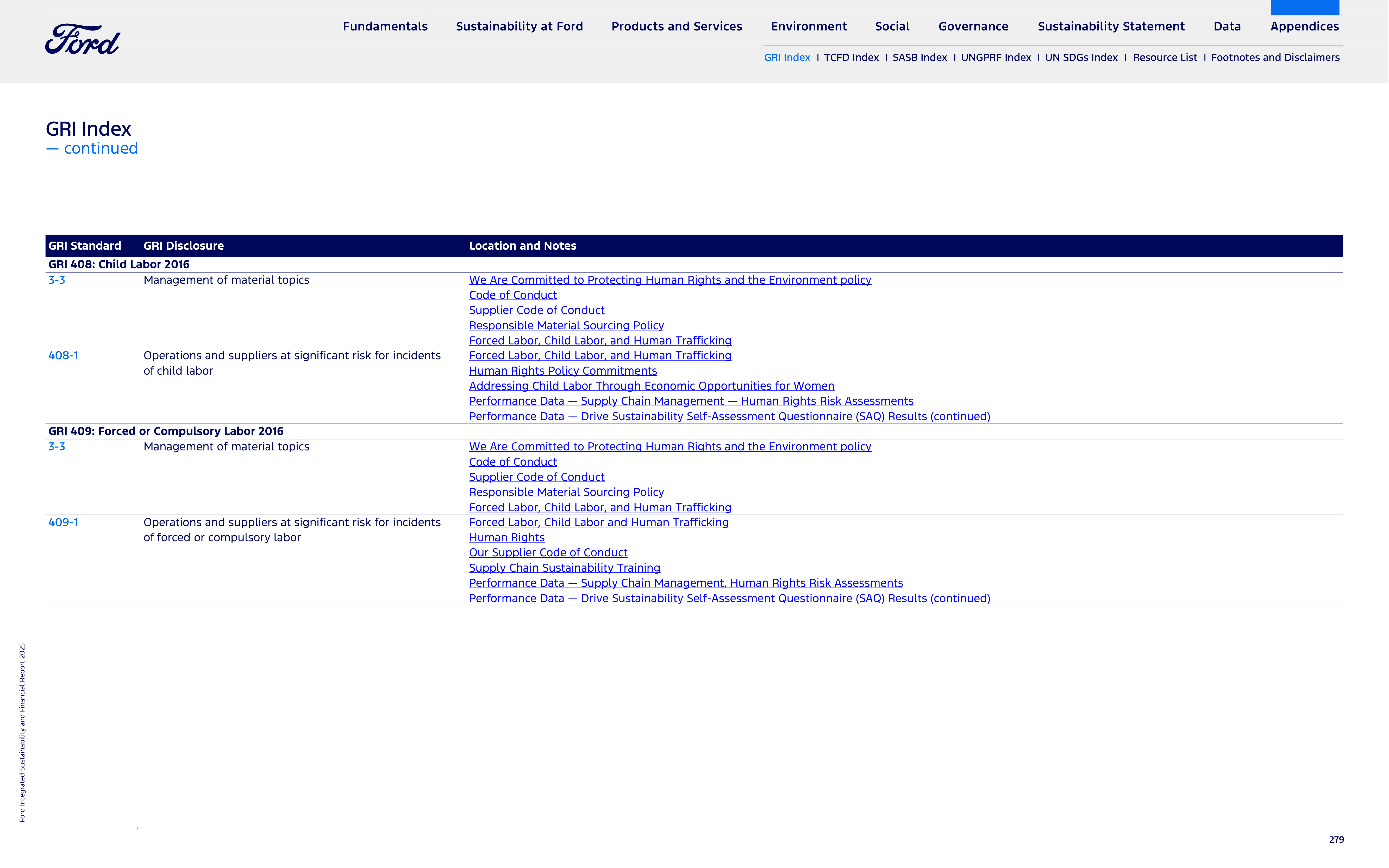
Task: Click the GRI Standard column header
Action: 85,246
